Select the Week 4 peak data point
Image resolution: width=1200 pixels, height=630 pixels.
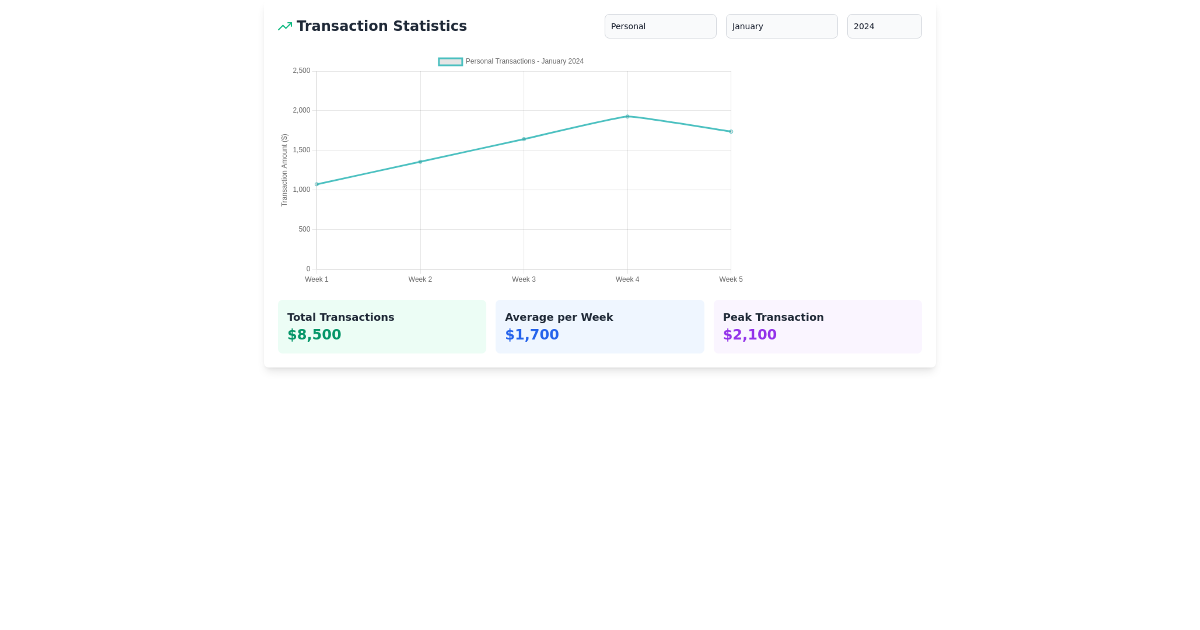(628, 116)
